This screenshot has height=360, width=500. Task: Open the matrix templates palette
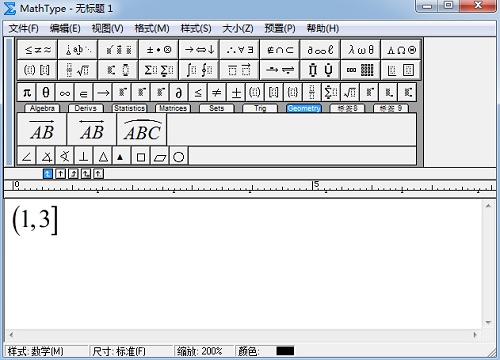[360, 70]
